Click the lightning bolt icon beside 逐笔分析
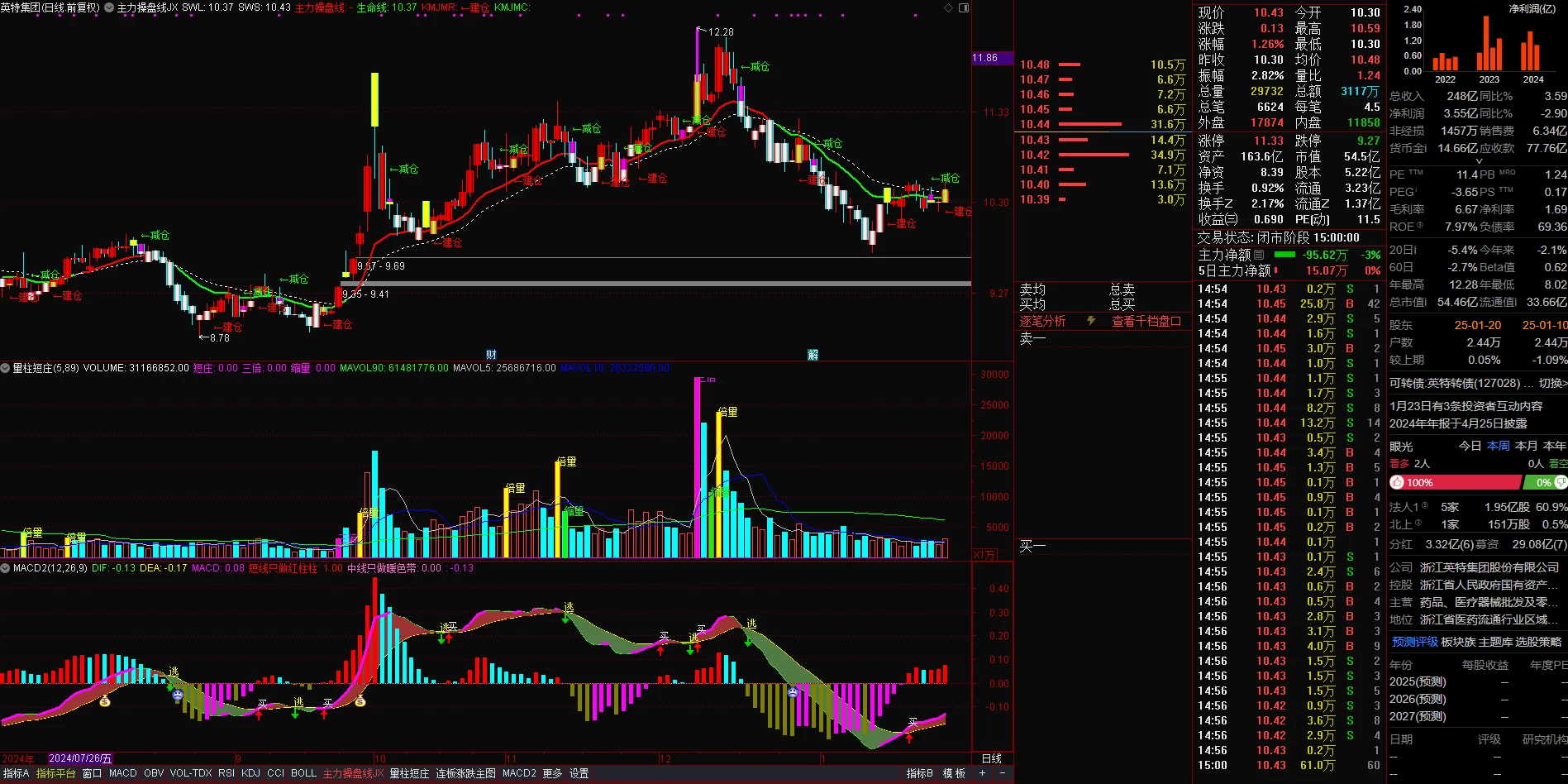The width and height of the screenshot is (1568, 784). [1091, 321]
